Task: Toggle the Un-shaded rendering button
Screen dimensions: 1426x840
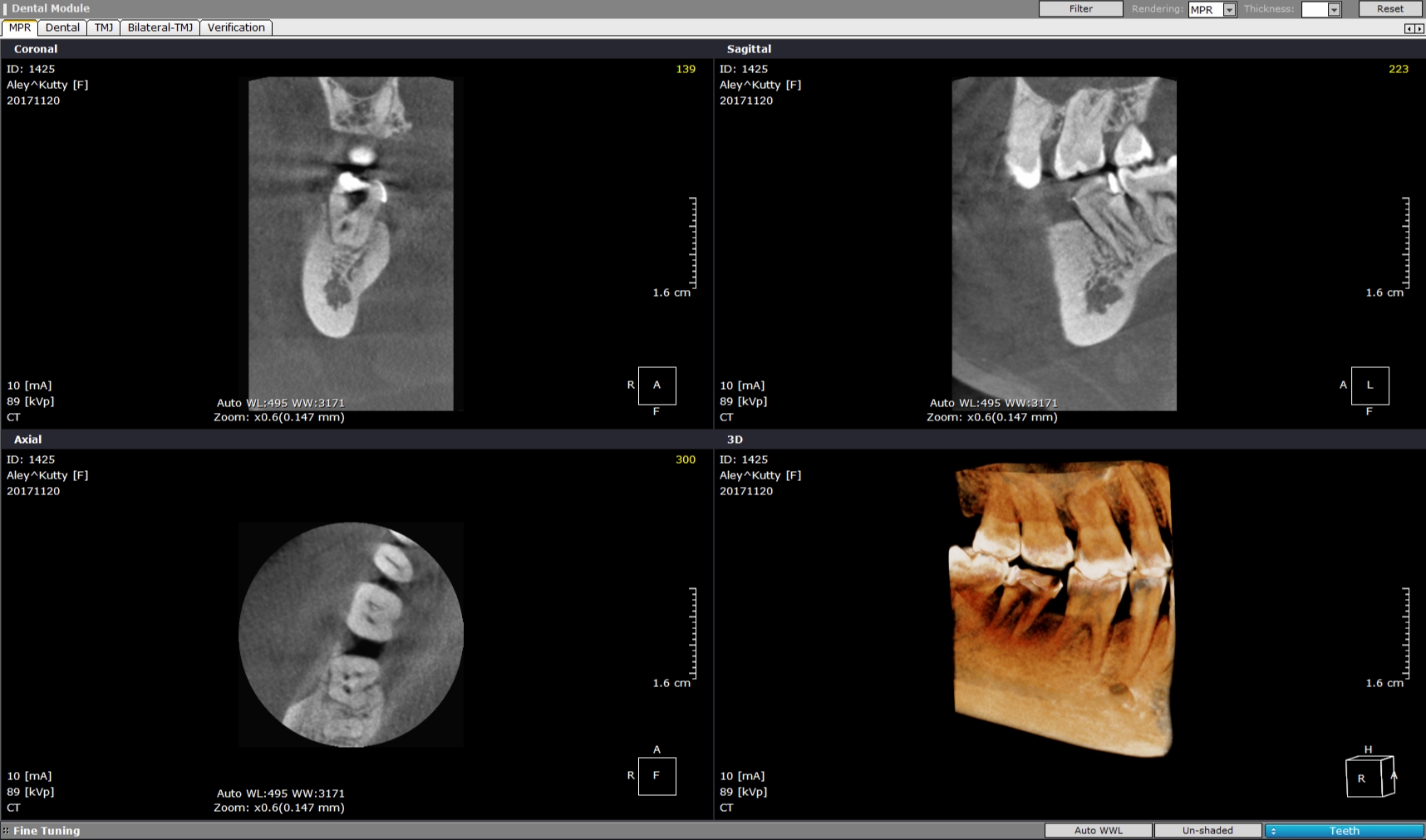Action: click(x=1207, y=831)
